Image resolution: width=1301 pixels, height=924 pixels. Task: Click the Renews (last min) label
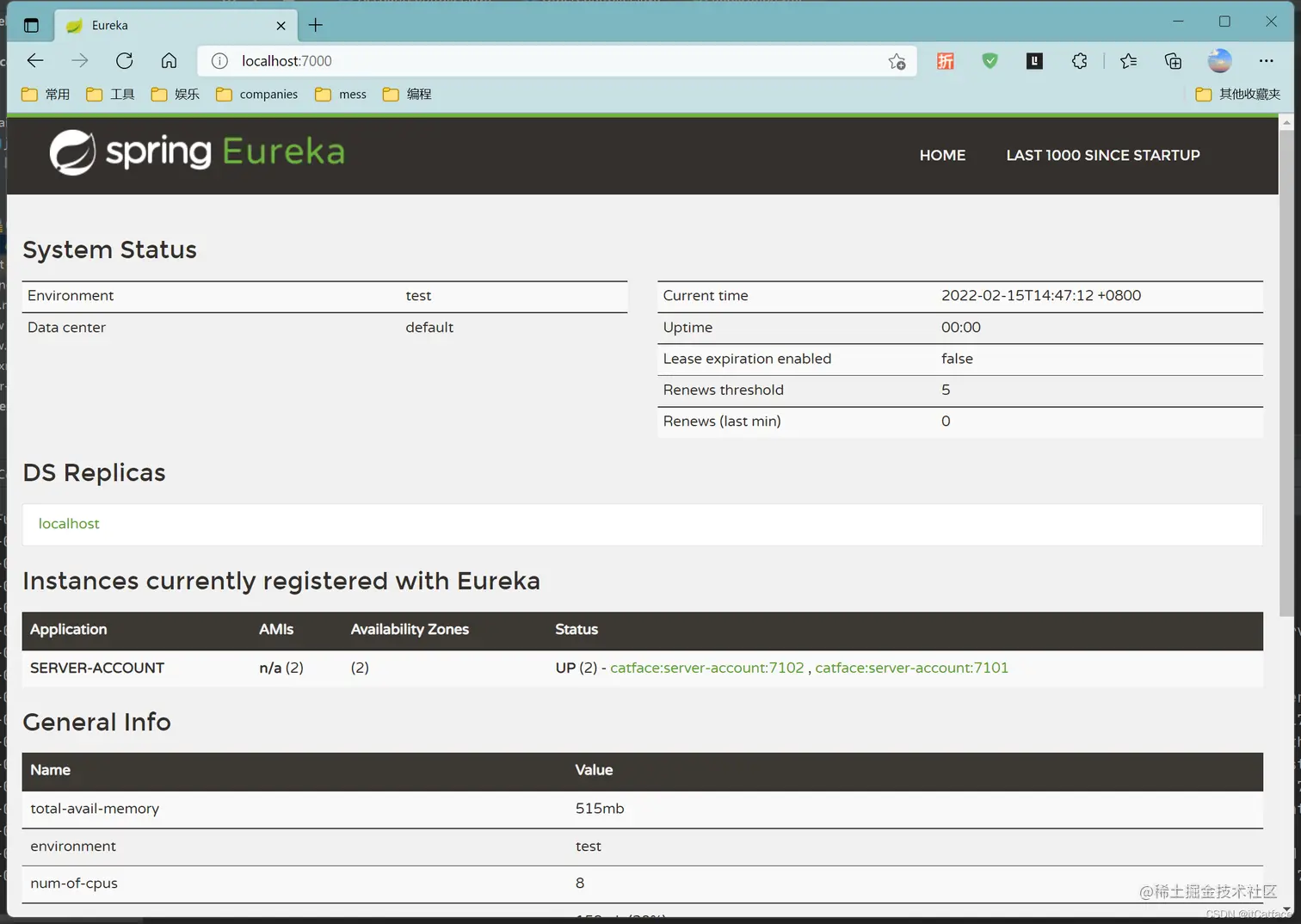[722, 421]
